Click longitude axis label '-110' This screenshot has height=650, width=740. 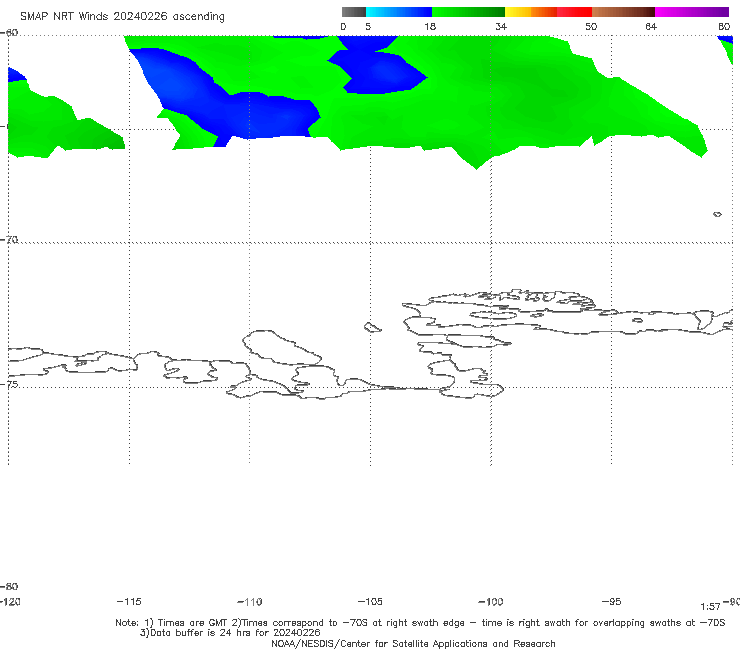click(x=250, y=602)
